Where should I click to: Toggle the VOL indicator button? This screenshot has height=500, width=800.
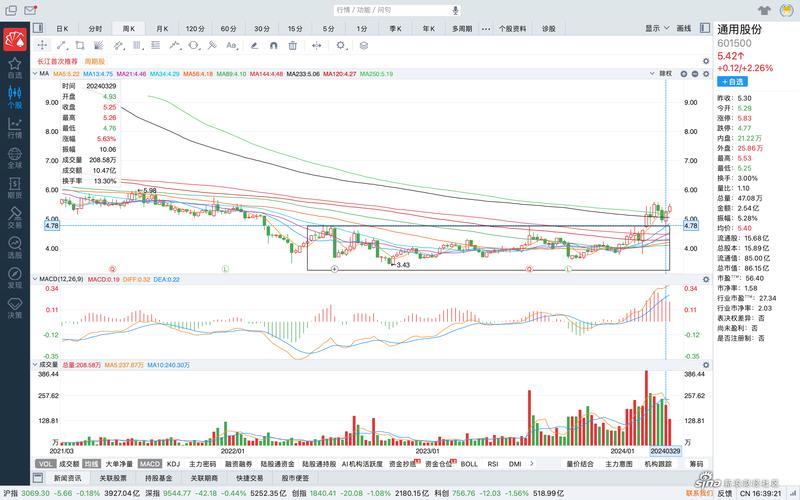[46, 464]
